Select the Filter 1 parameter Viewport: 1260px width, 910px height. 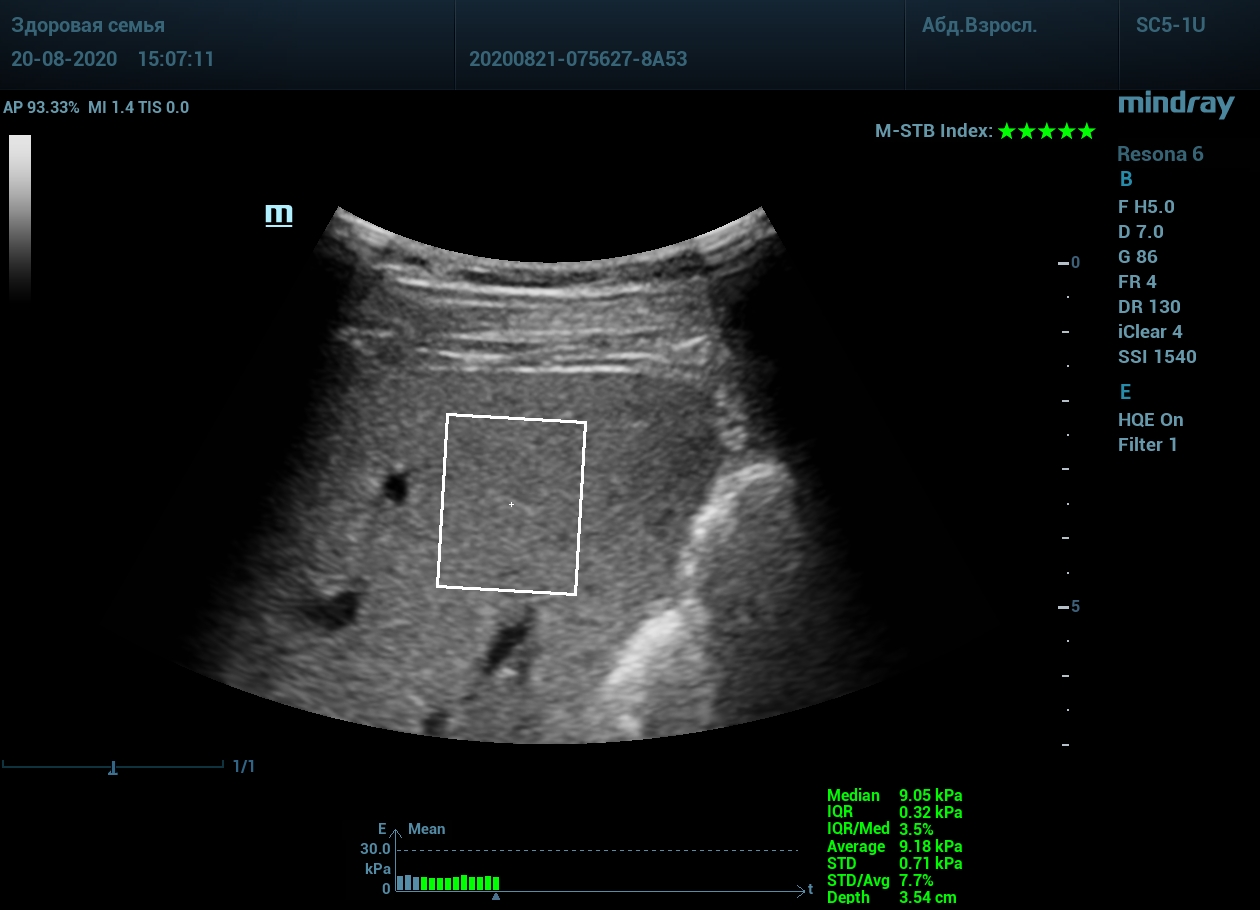click(1147, 445)
